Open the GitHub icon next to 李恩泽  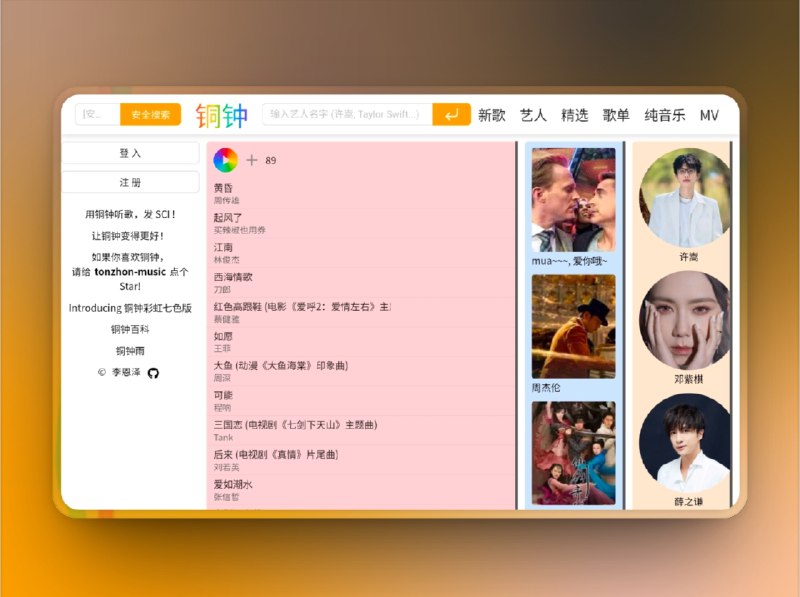(x=155, y=371)
